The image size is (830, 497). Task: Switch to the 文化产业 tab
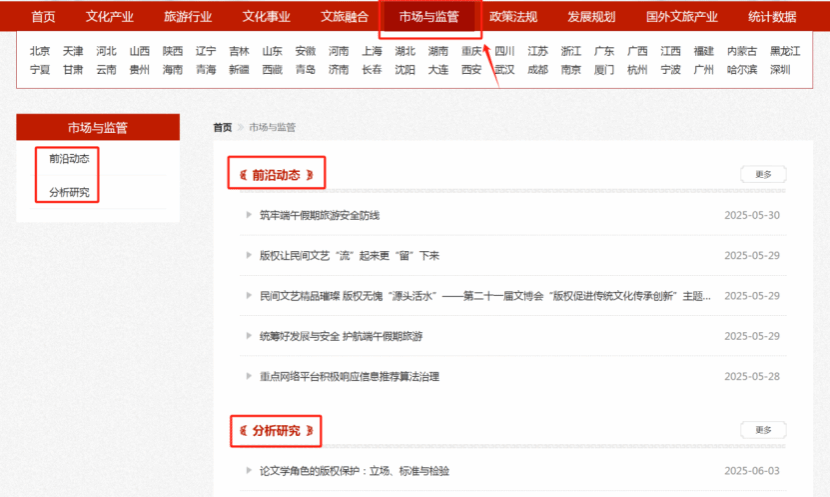[109, 17]
